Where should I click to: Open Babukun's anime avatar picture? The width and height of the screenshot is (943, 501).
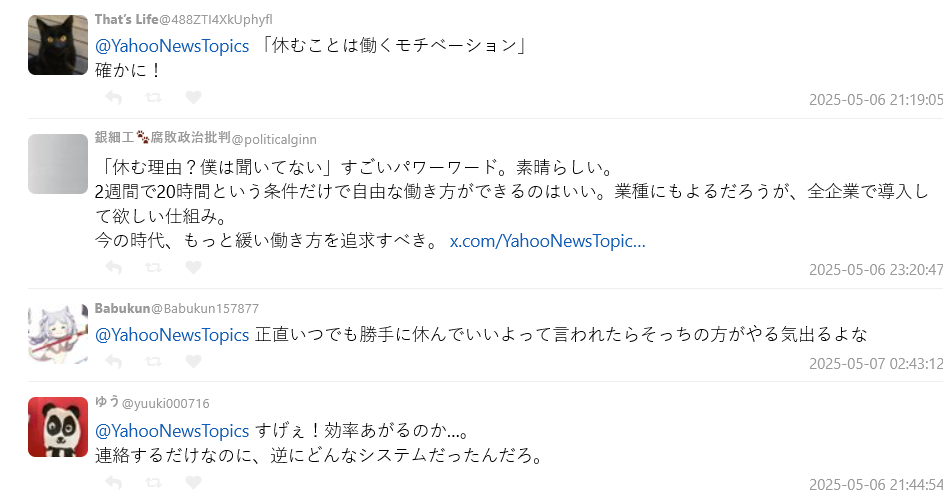pos(58,332)
